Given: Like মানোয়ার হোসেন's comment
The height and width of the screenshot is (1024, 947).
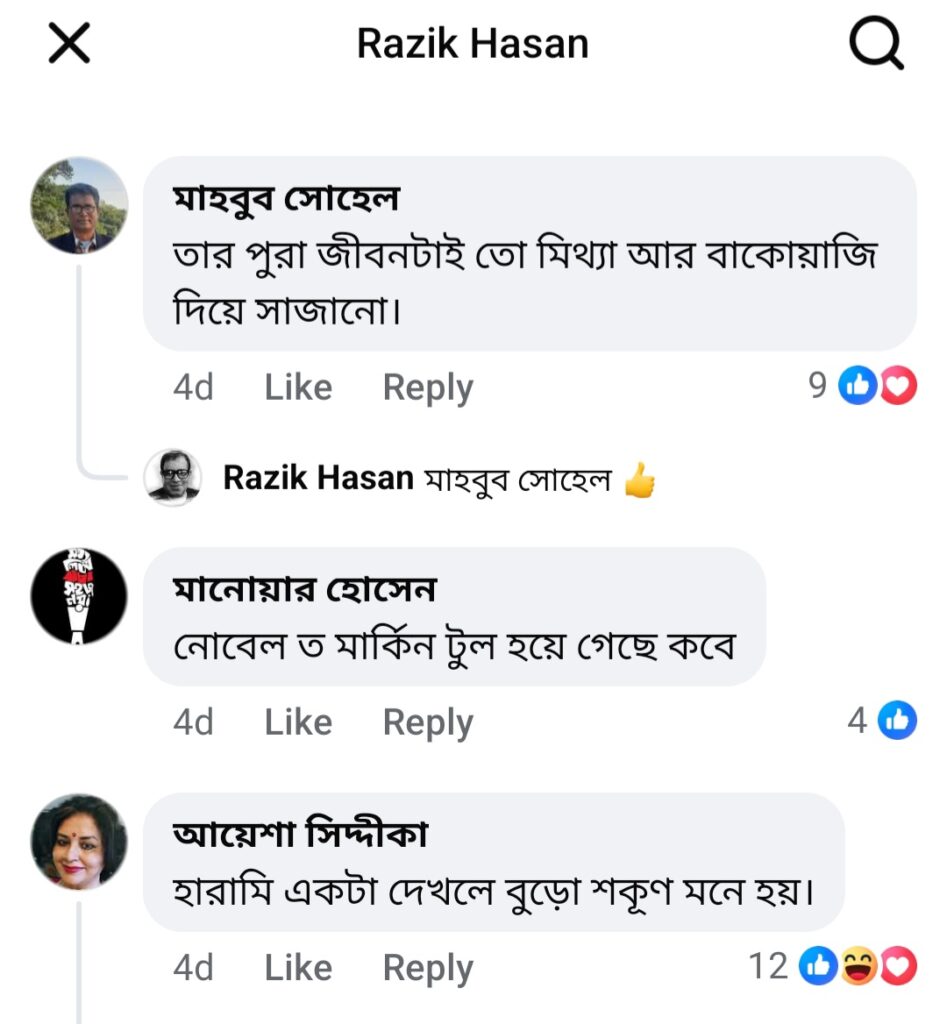Looking at the screenshot, I should click(298, 722).
